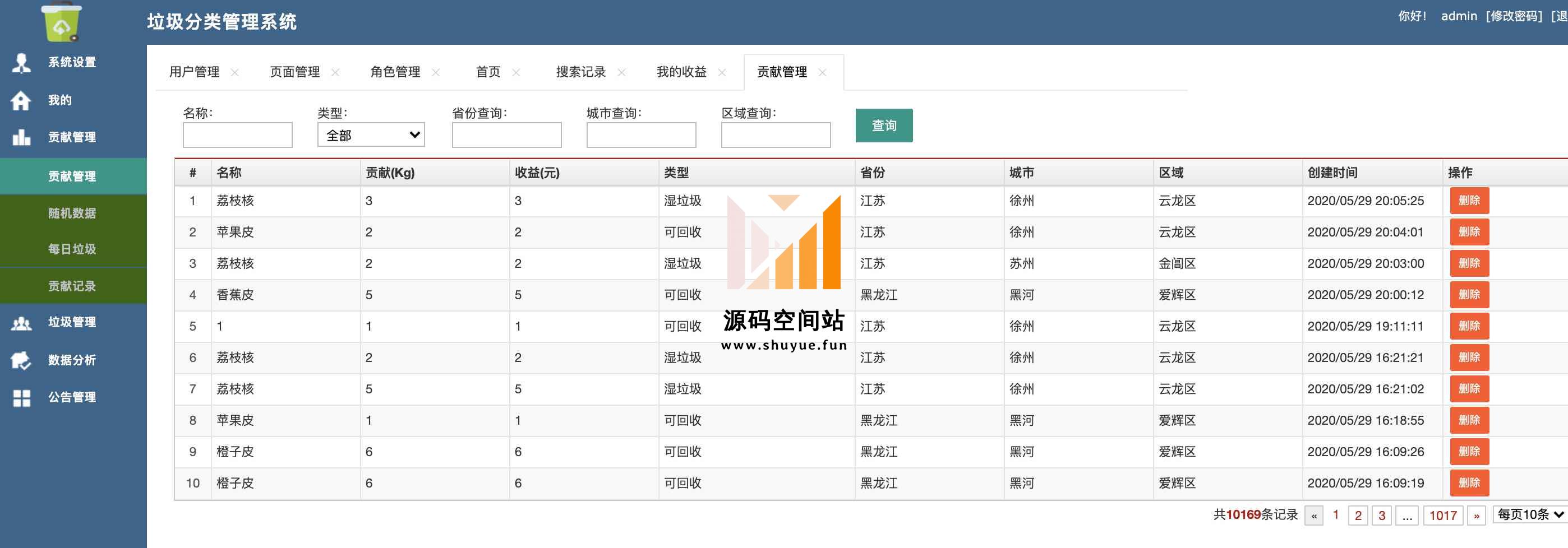Switch to the 用户管理 tab

pyautogui.click(x=194, y=72)
